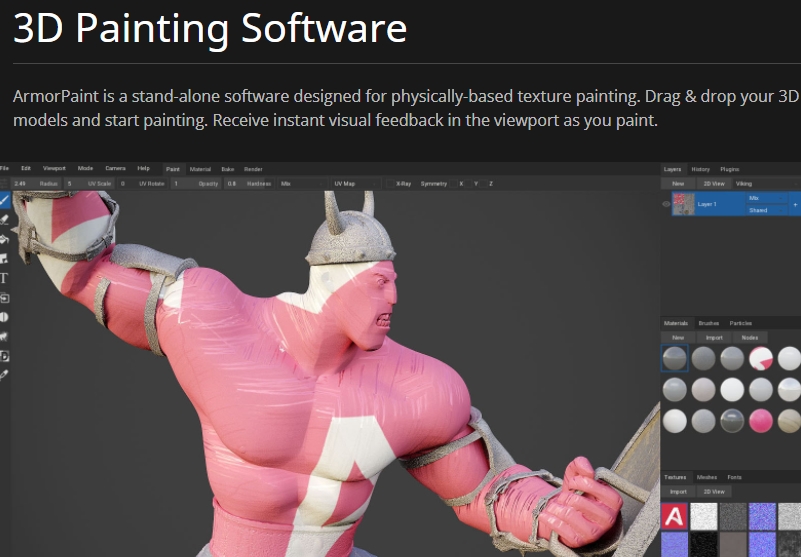This screenshot has width=801, height=557.
Task: Click 2D View in the Layers panel
Action: pyautogui.click(x=714, y=183)
